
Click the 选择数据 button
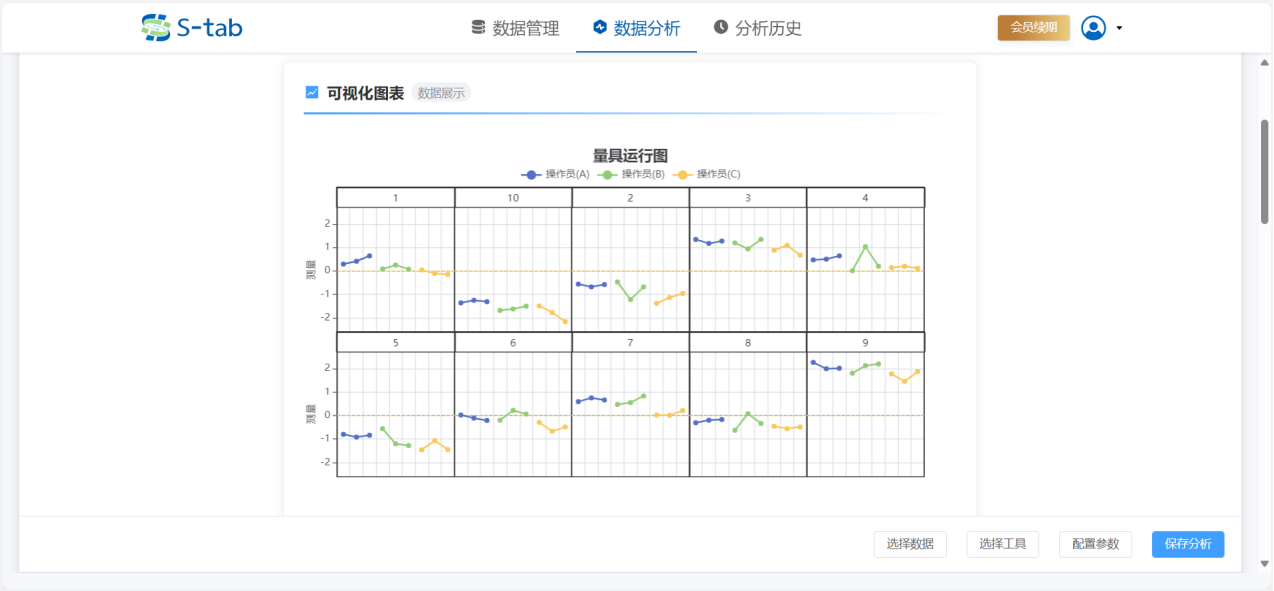point(909,544)
